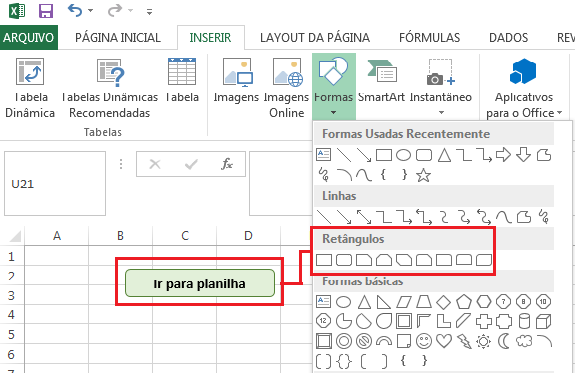This screenshot has height=373, width=575.
Task: Click the Save icon in quick access toolbar
Action: pyautogui.click(x=46, y=11)
